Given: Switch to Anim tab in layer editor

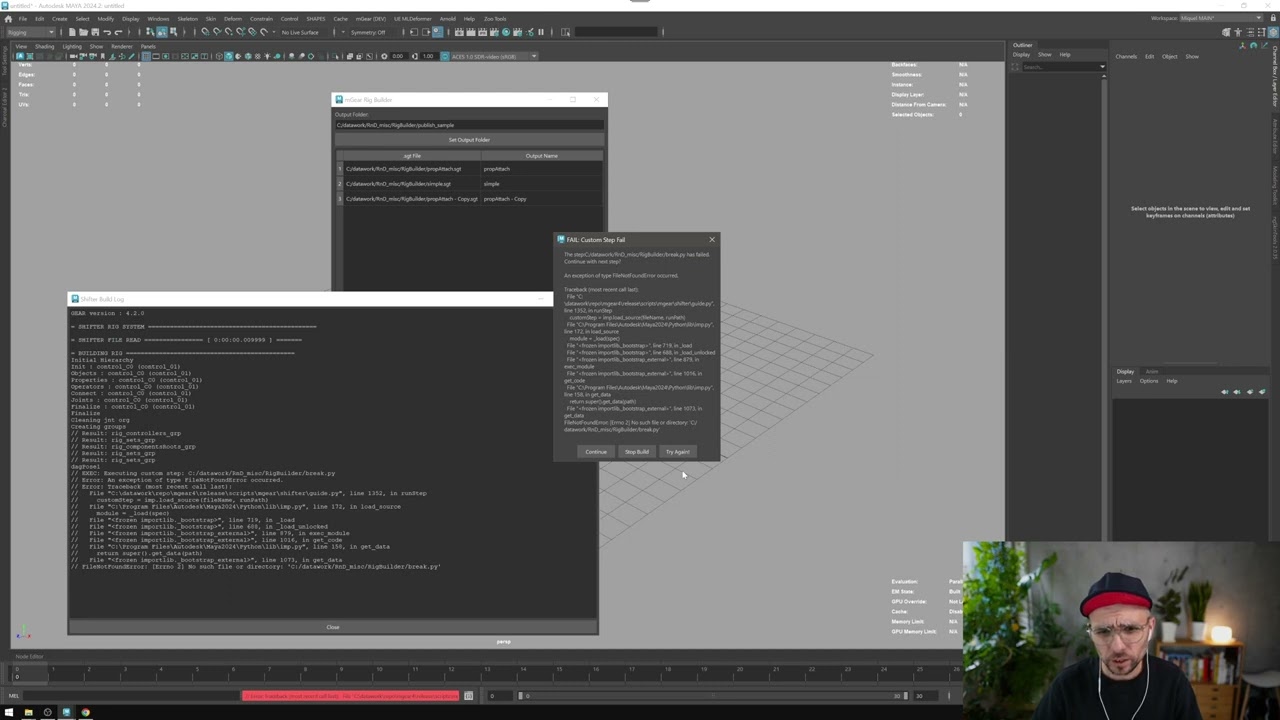Looking at the screenshot, I should (x=1151, y=371).
